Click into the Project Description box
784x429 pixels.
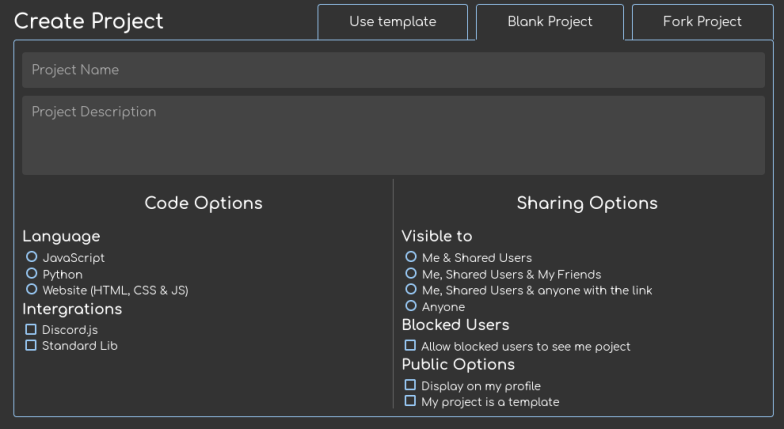coord(393,136)
